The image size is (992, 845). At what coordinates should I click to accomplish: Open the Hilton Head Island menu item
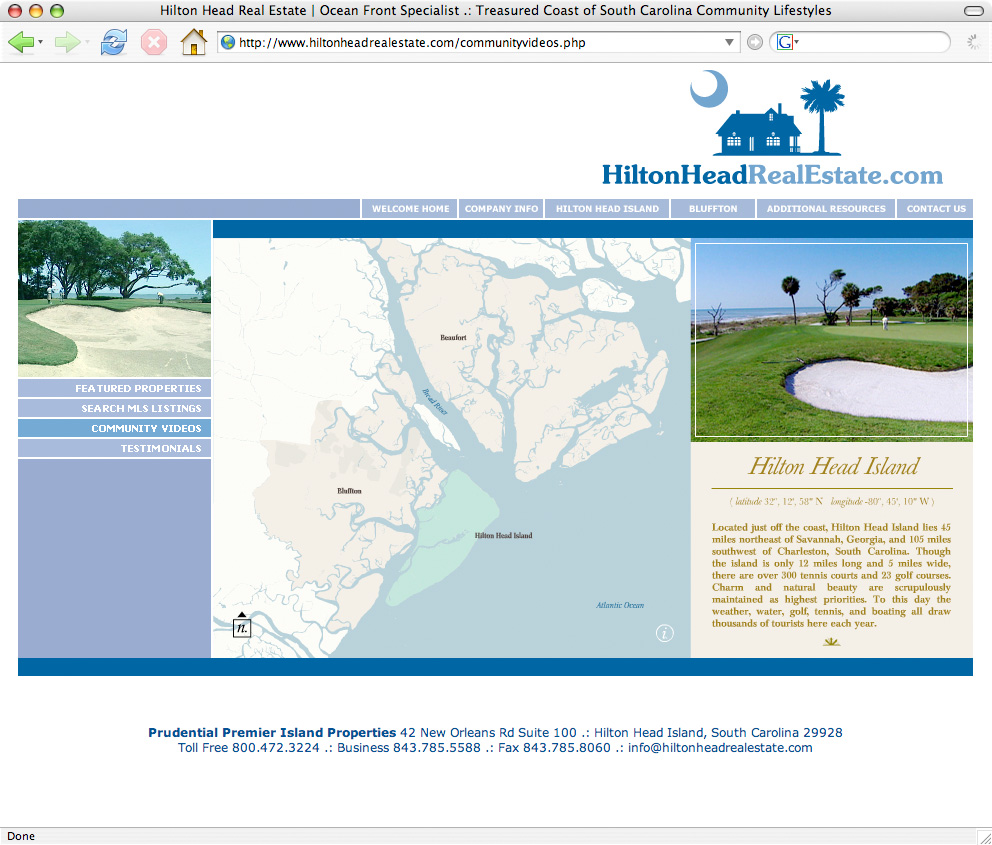click(x=607, y=209)
